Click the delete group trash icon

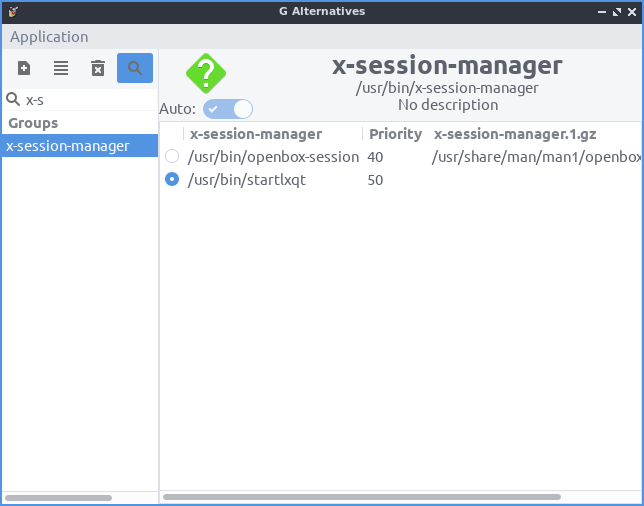(x=98, y=68)
